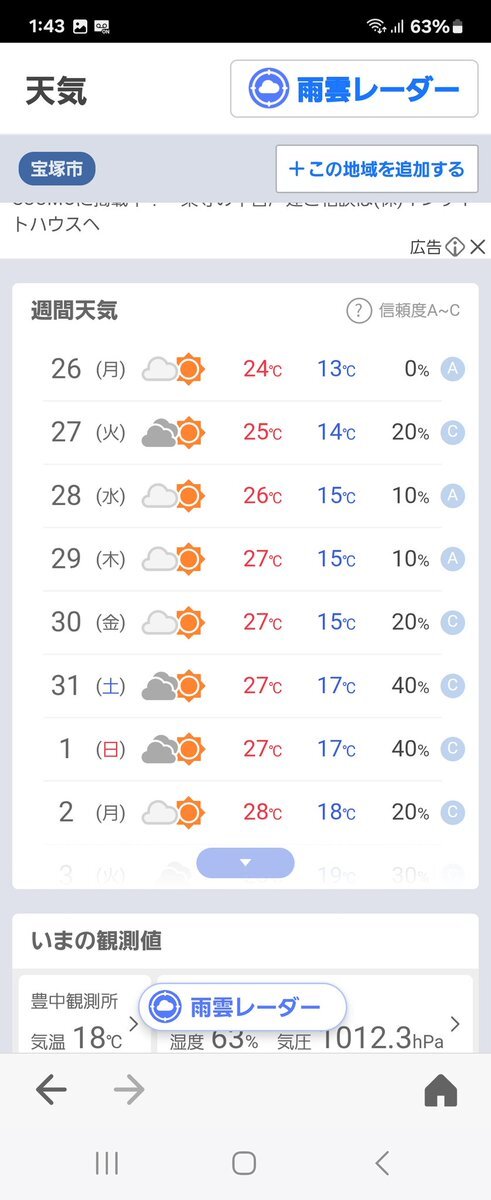Click the weather icon for 26 (月)

tap(173, 370)
